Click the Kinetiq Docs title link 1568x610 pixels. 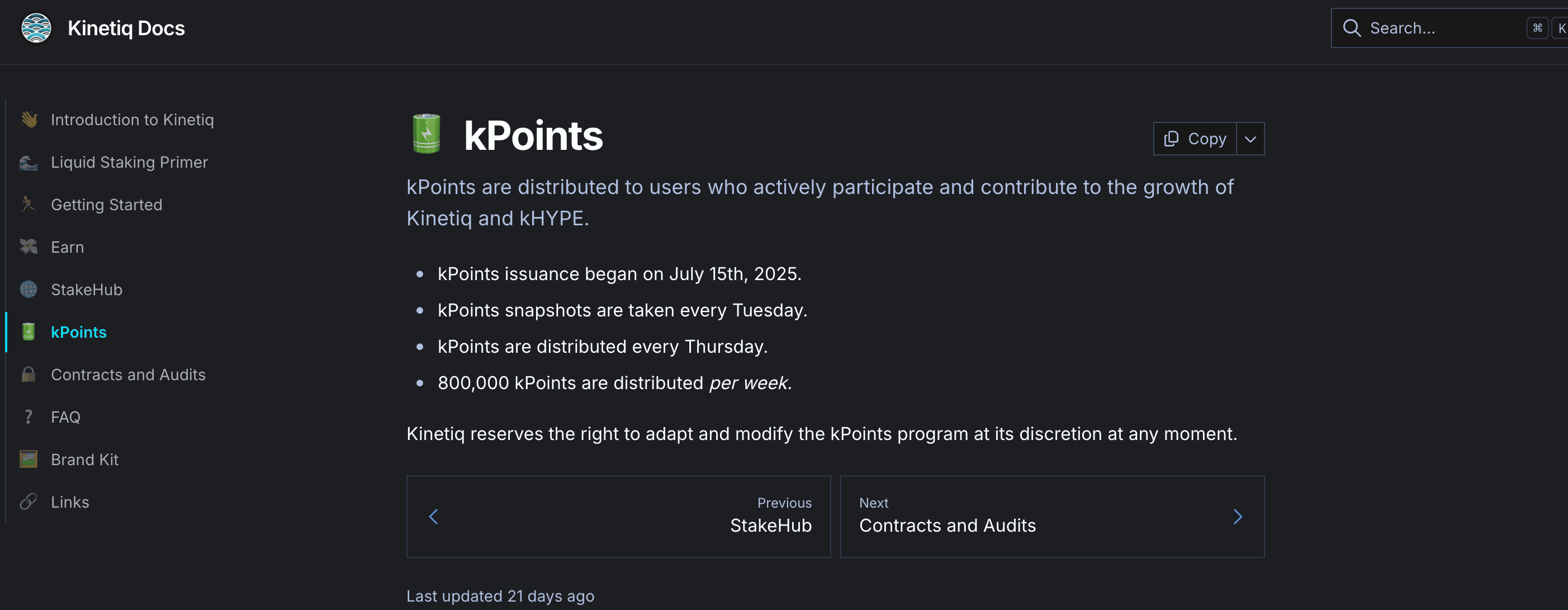pos(126,28)
